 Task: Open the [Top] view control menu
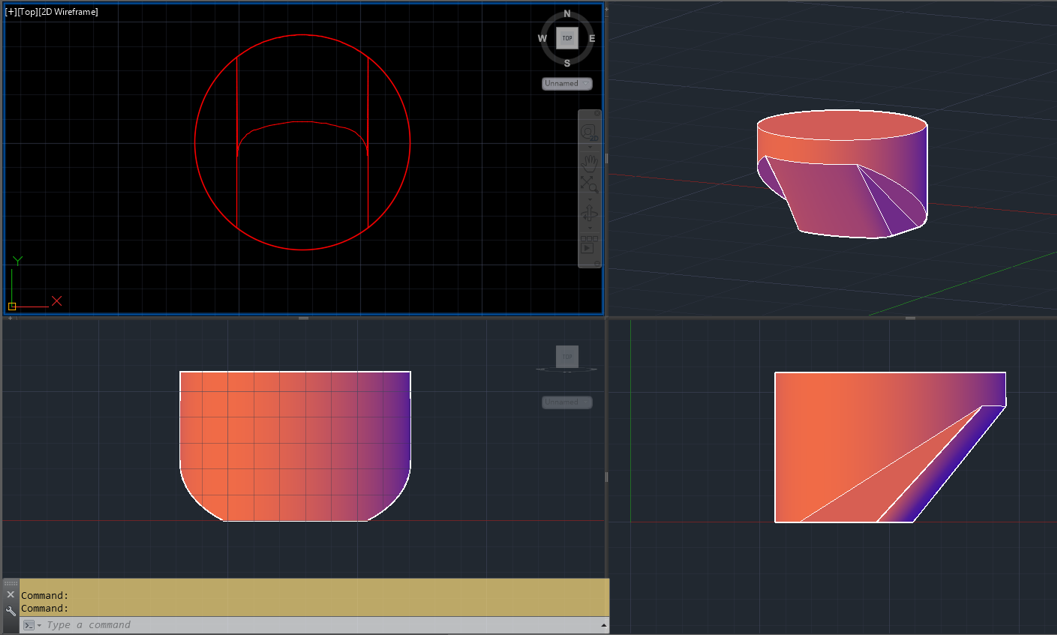tap(29, 11)
